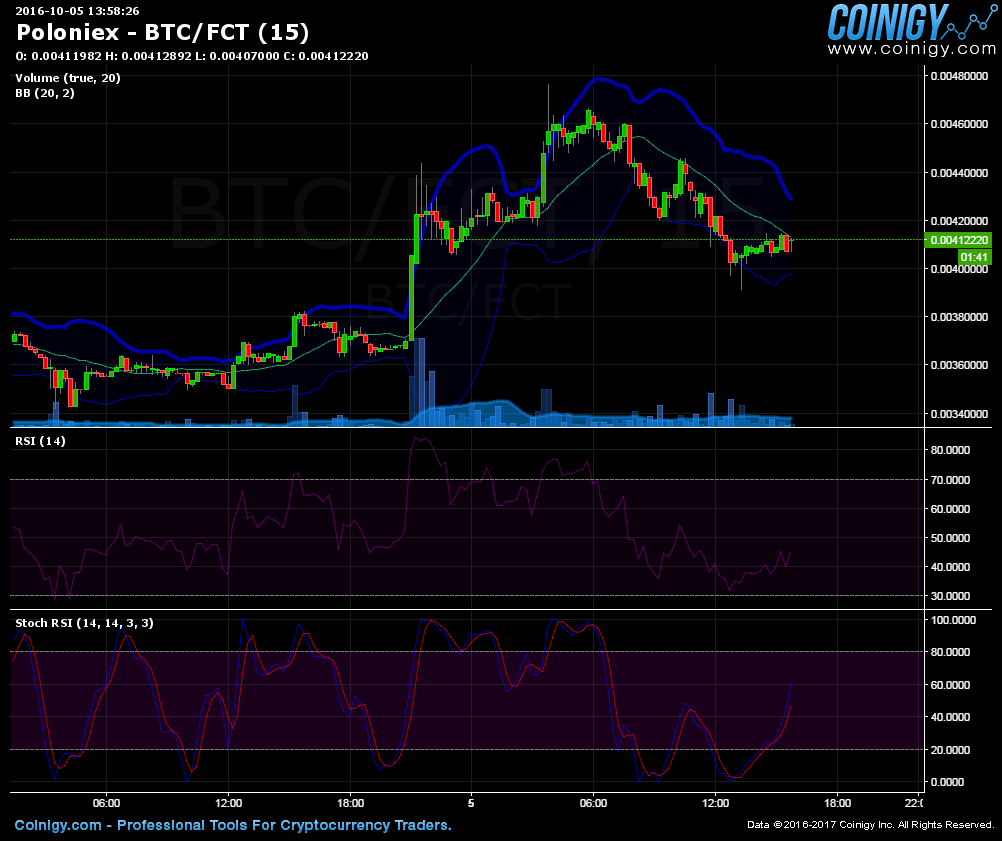The image size is (1002, 841).
Task: Select the OHLC values line under the title
Action: (x=192, y=56)
